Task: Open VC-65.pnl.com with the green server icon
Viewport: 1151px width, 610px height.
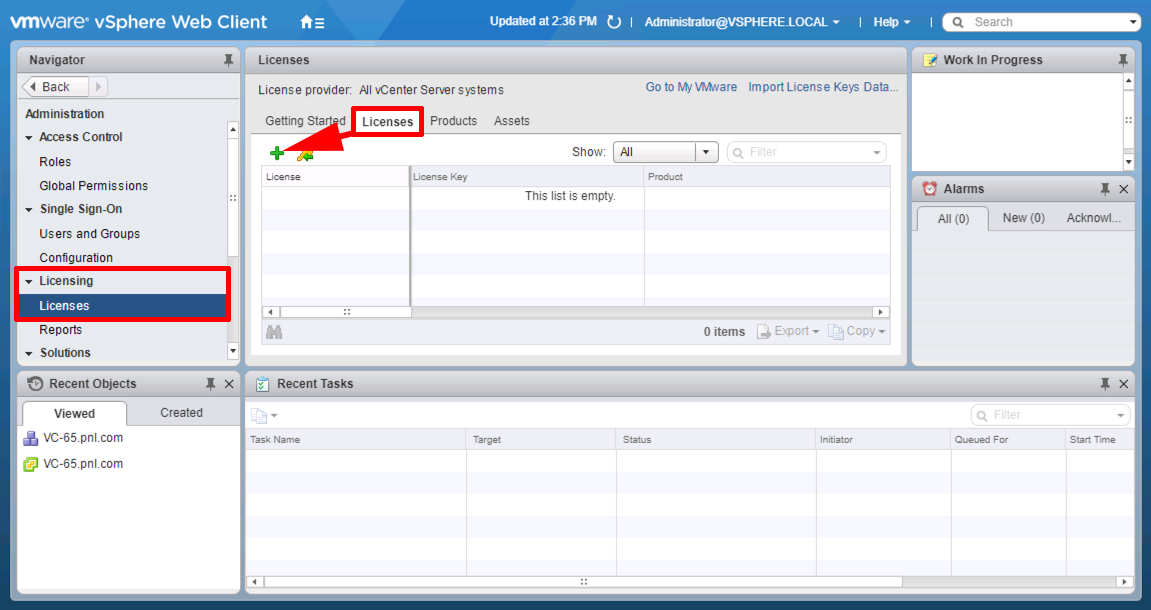Action: (x=73, y=464)
